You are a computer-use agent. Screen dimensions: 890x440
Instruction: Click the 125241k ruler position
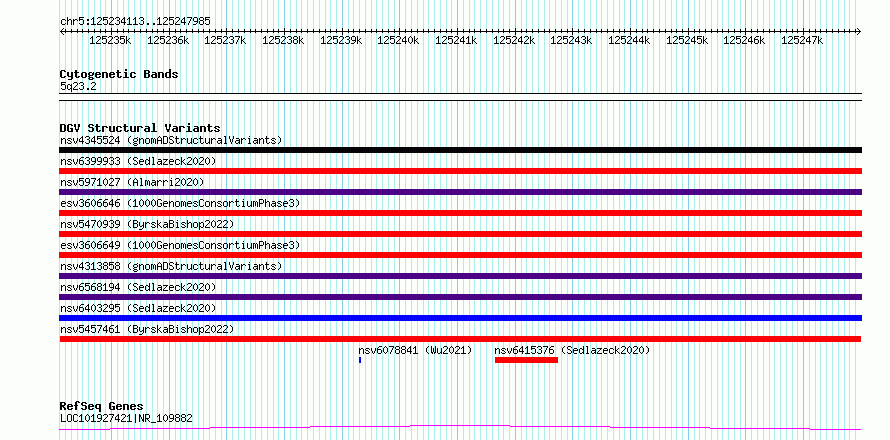(456, 40)
